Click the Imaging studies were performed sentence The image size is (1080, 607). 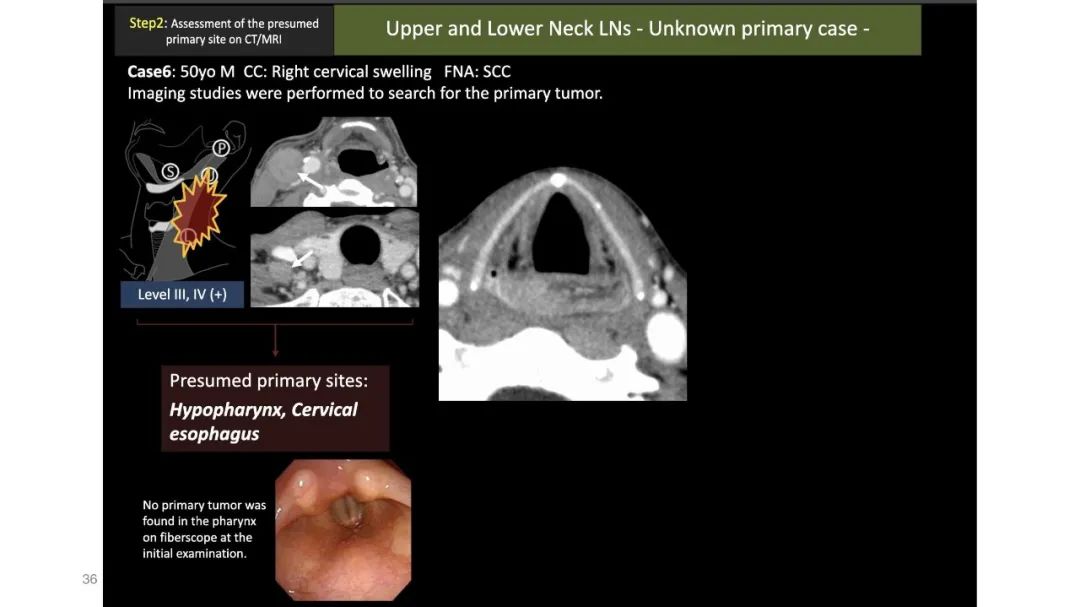point(365,93)
